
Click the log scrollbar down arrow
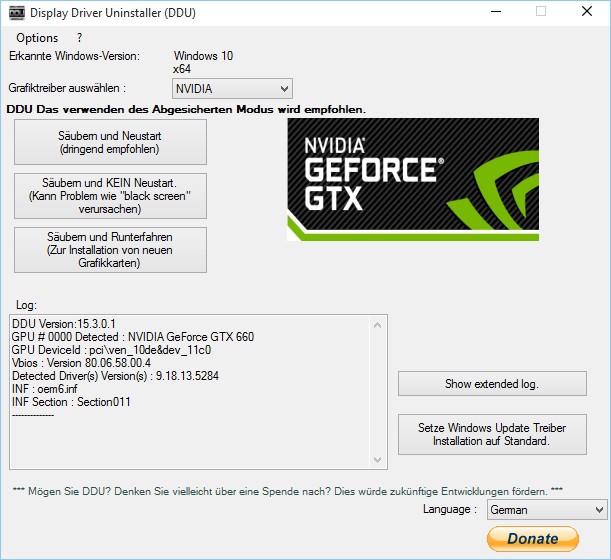[x=378, y=460]
